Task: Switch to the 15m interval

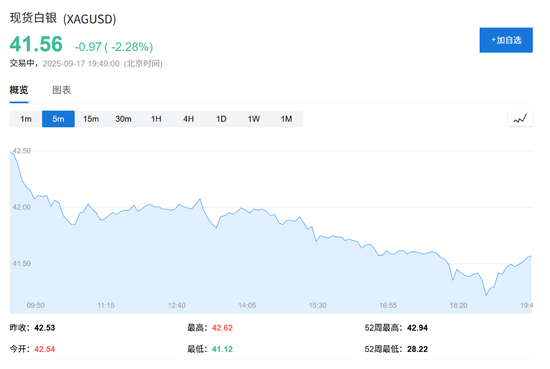Action: 91,119
